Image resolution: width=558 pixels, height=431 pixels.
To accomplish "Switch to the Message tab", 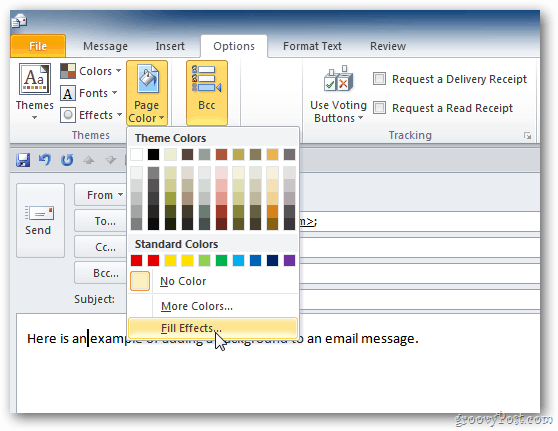I will (x=105, y=46).
